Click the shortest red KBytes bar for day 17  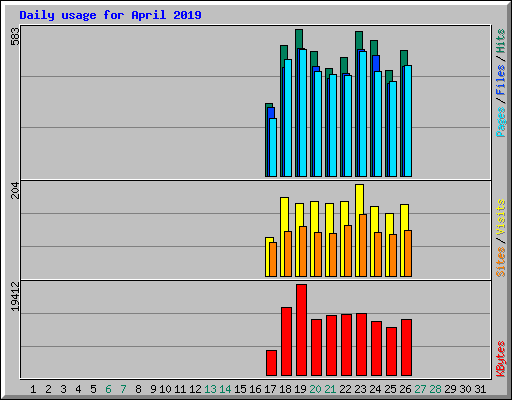271,363
